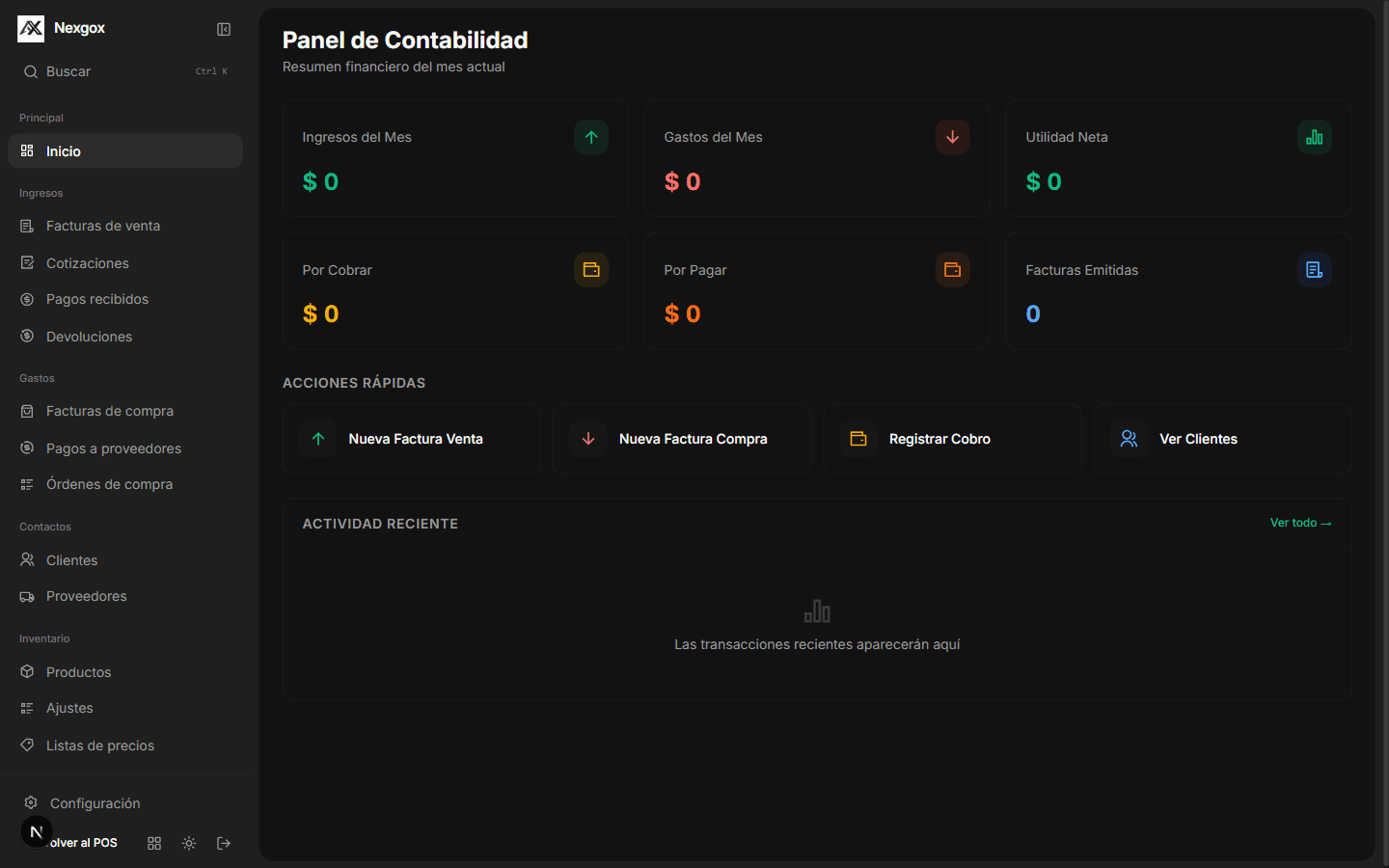Click the Listas de precios tag icon
The height and width of the screenshot is (868, 1389).
pos(27,745)
